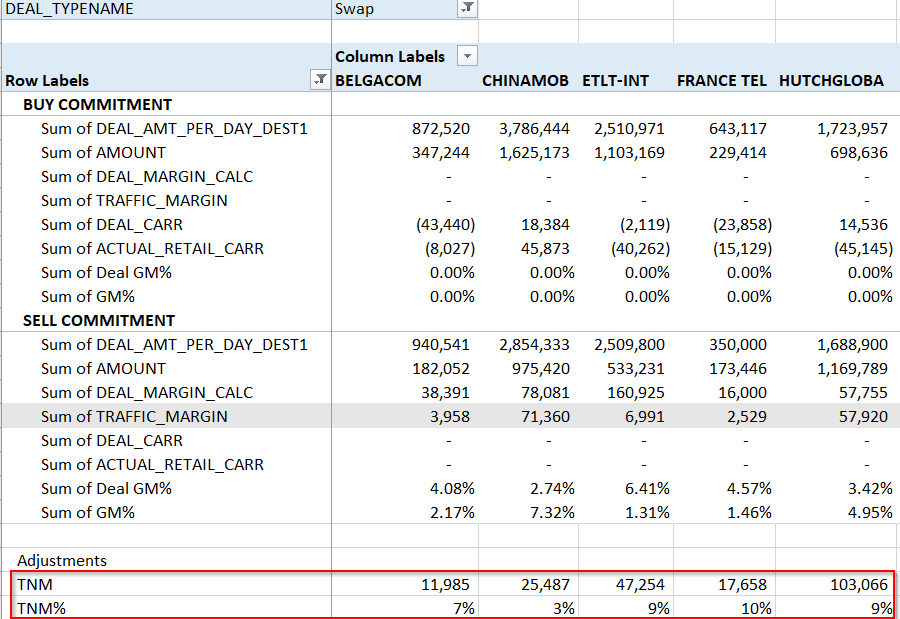
Task: Select the 4.08% Deal GM% cell under BELGACOM
Action: [x=455, y=488]
